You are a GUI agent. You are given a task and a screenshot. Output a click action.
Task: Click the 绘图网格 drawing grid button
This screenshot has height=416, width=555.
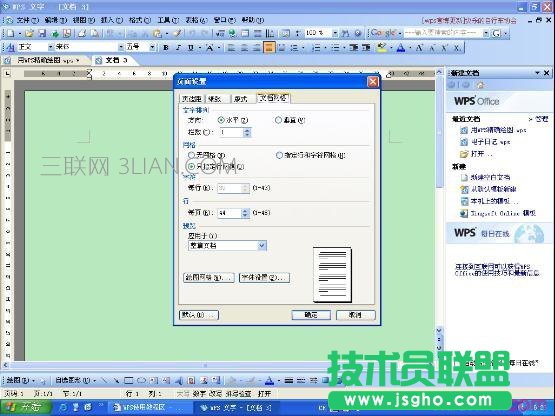[x=209, y=278]
